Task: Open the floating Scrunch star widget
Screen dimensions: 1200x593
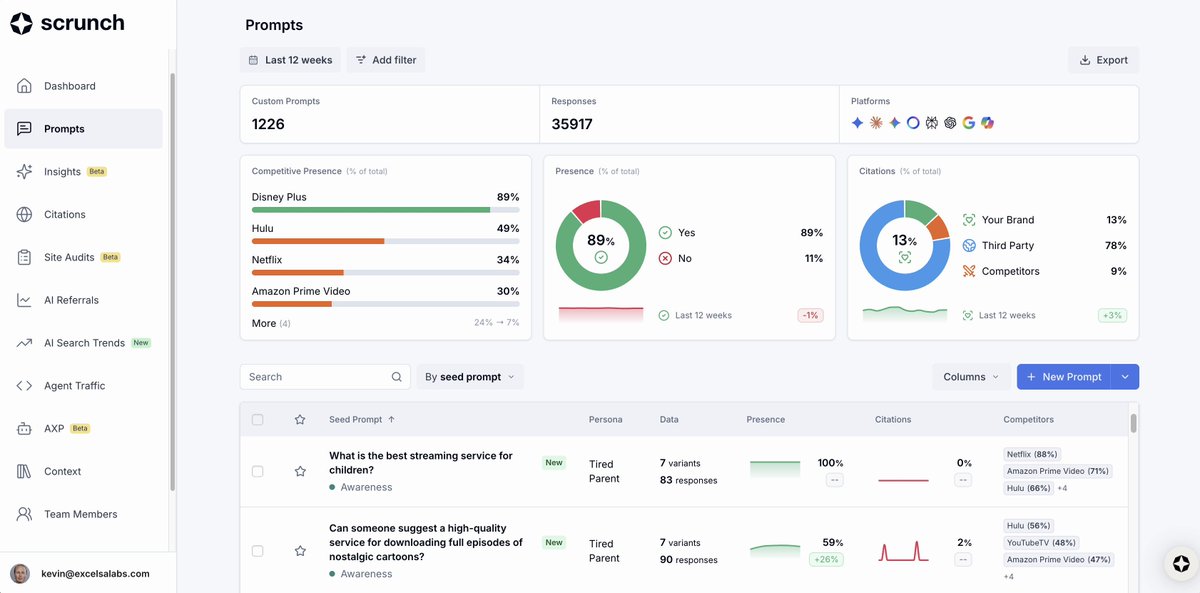Action: pyautogui.click(x=1181, y=564)
